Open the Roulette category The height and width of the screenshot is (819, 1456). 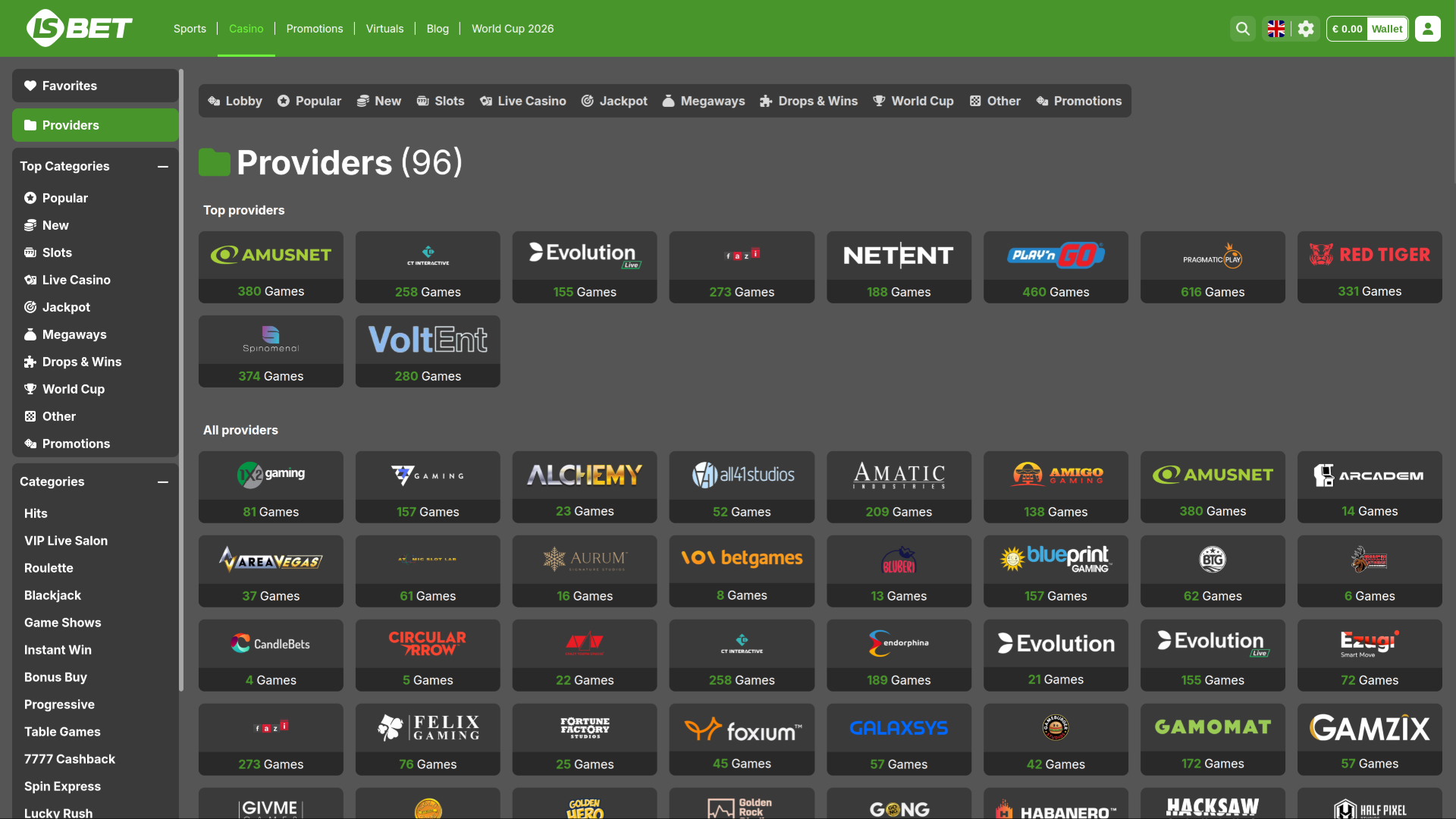pyautogui.click(x=96, y=568)
